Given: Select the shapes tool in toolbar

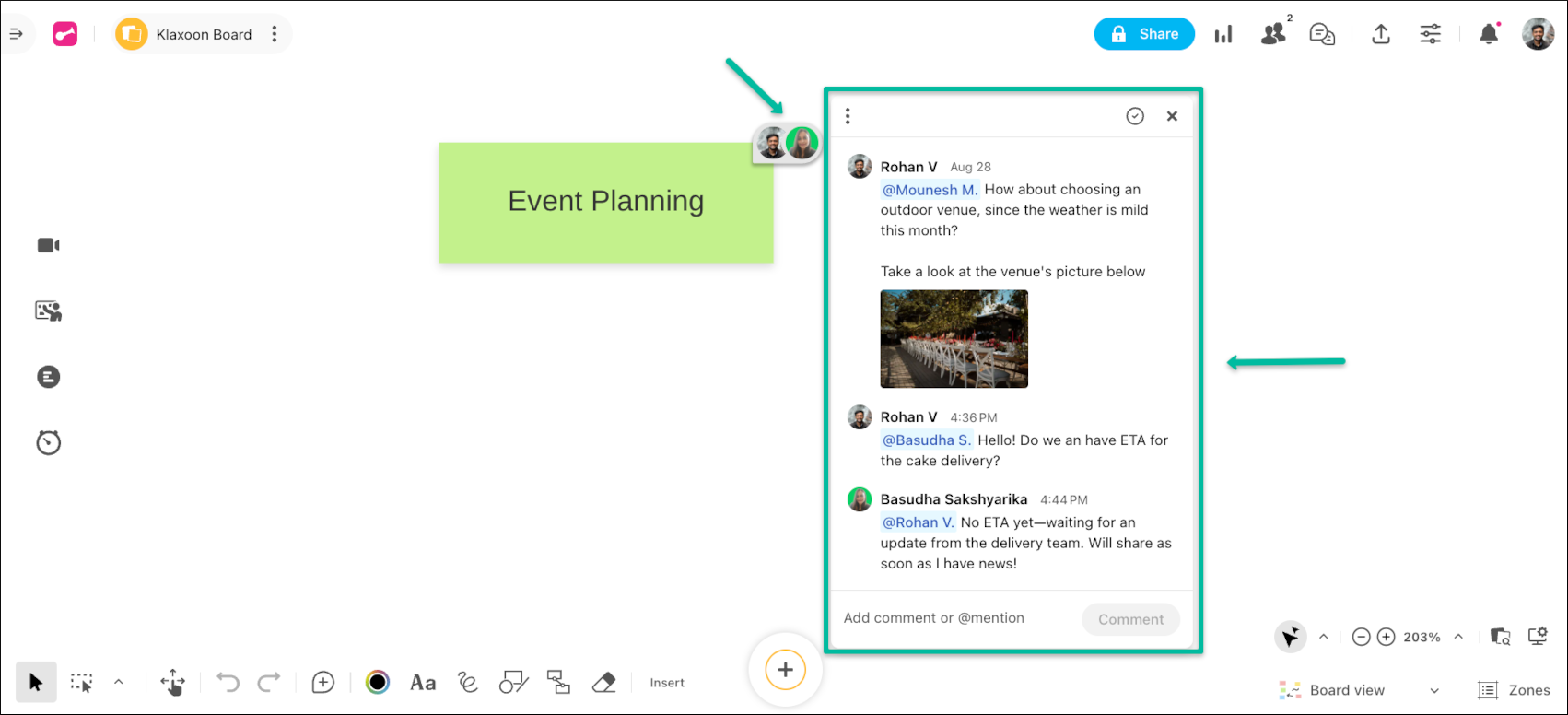Looking at the screenshot, I should tap(513, 683).
